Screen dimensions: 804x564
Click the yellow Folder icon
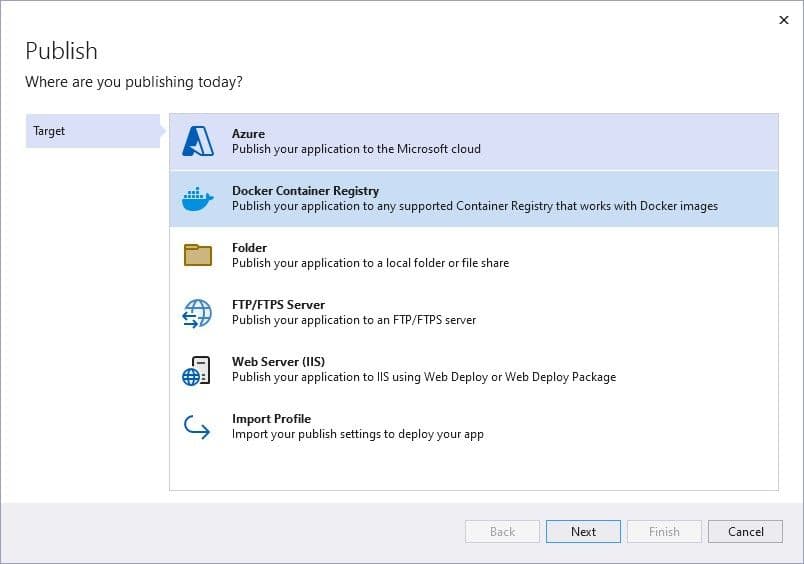(198, 255)
